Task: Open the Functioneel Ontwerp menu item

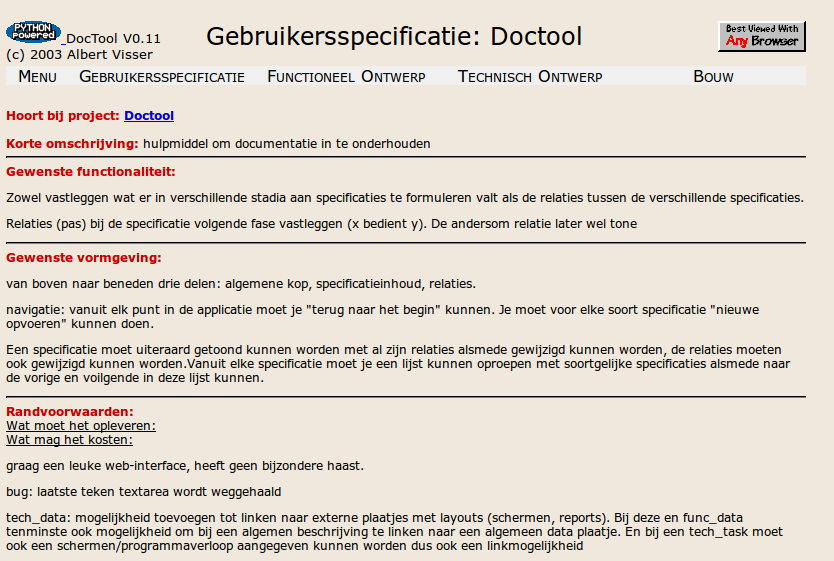Action: [x=346, y=77]
